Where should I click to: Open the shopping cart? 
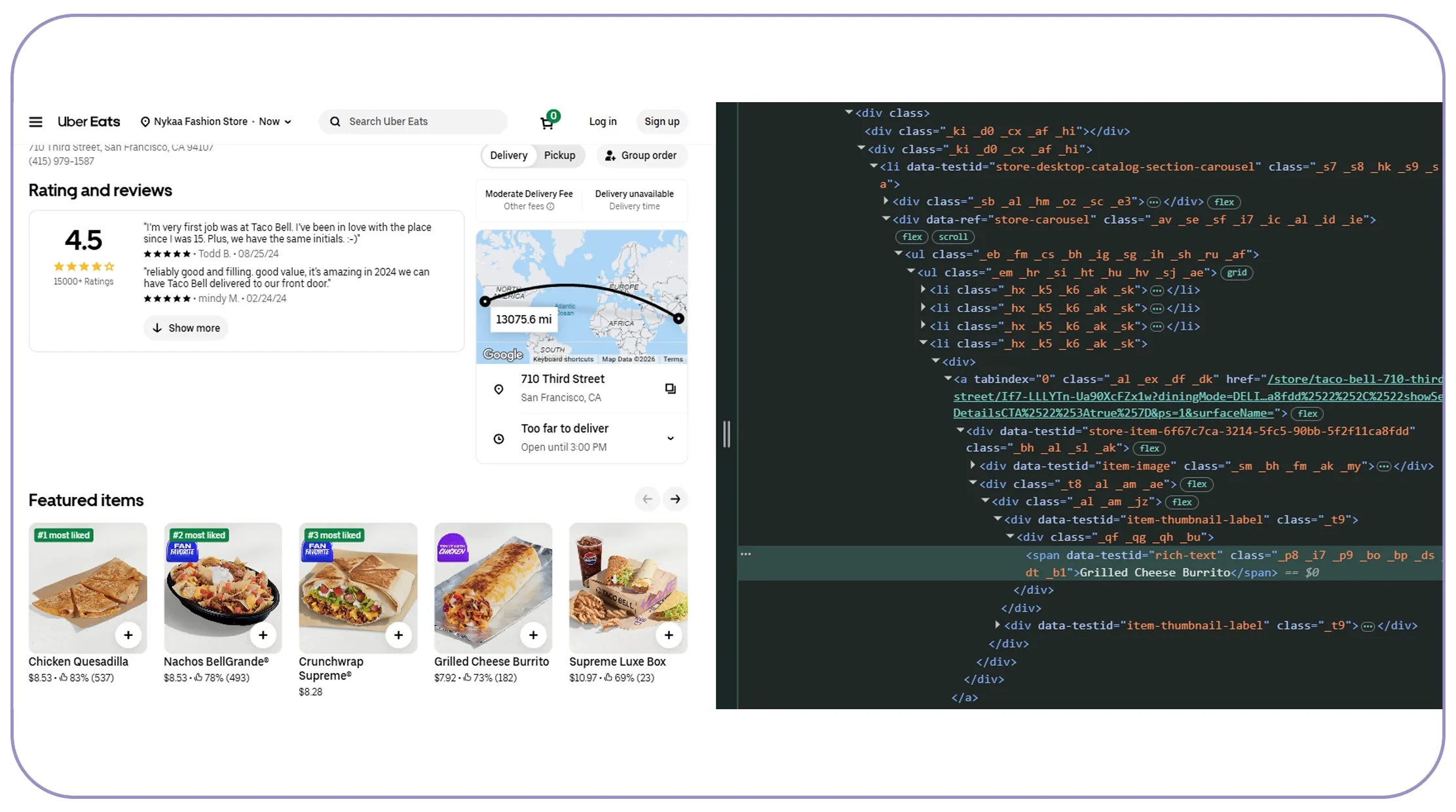click(548, 122)
